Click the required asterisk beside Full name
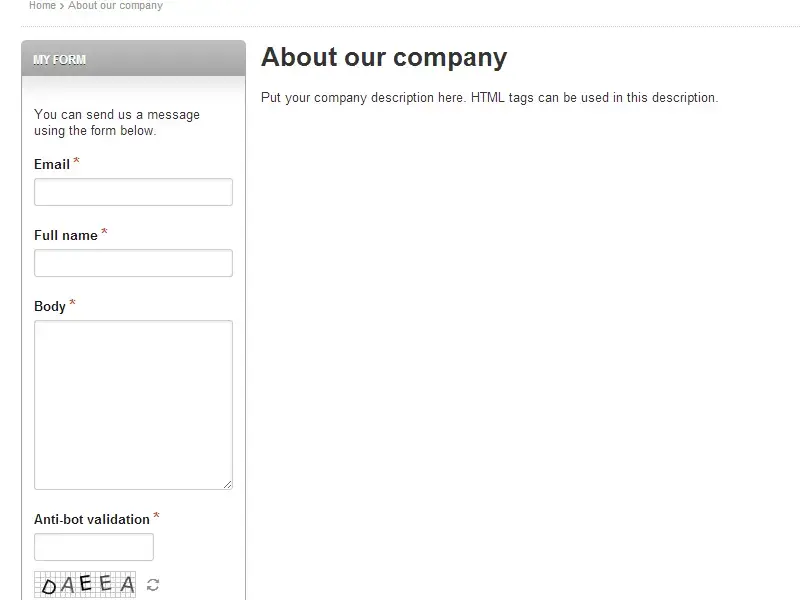The height and width of the screenshot is (600, 800). [x=104, y=233]
